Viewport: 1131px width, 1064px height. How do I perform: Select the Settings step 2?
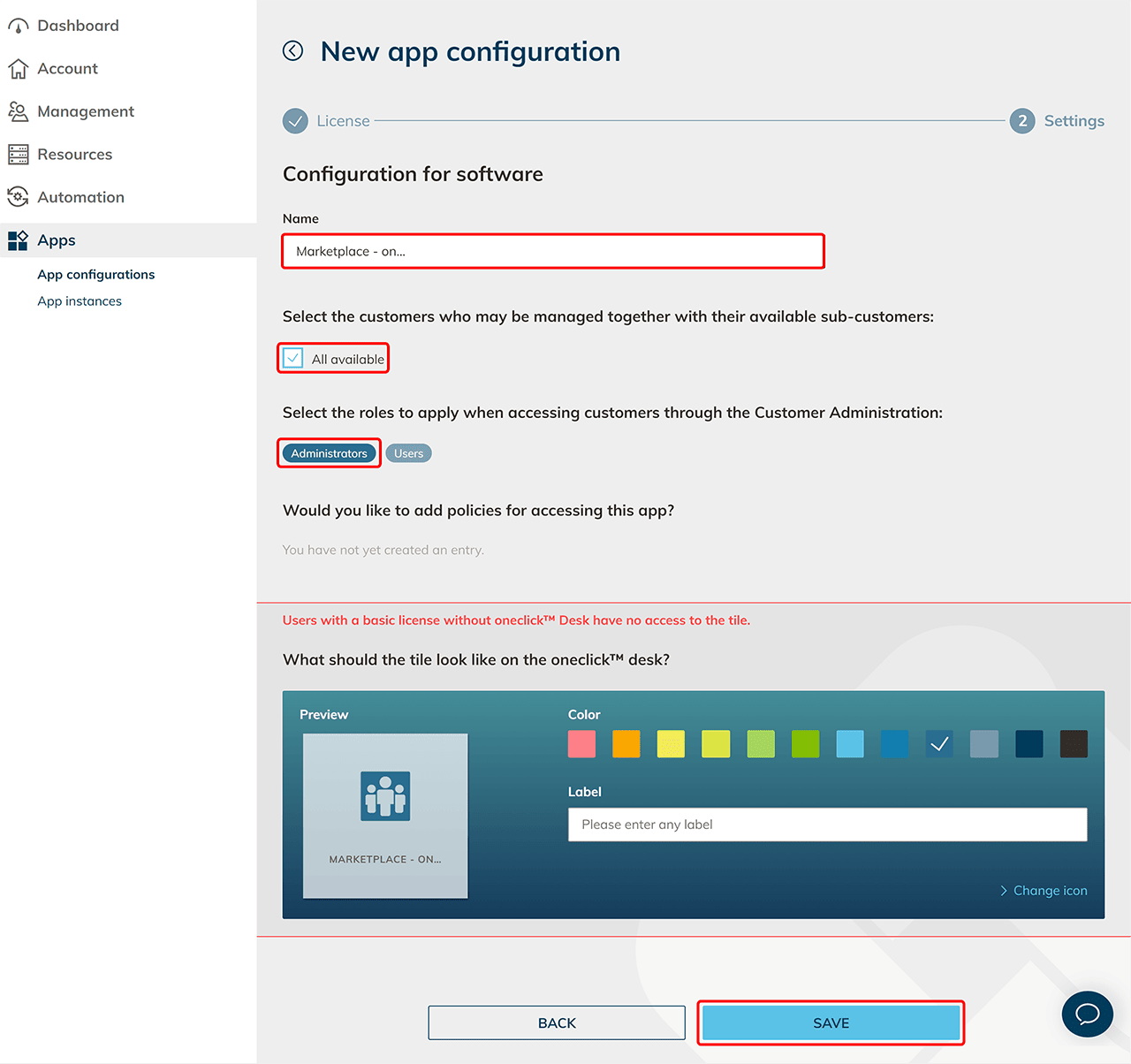coord(1022,121)
